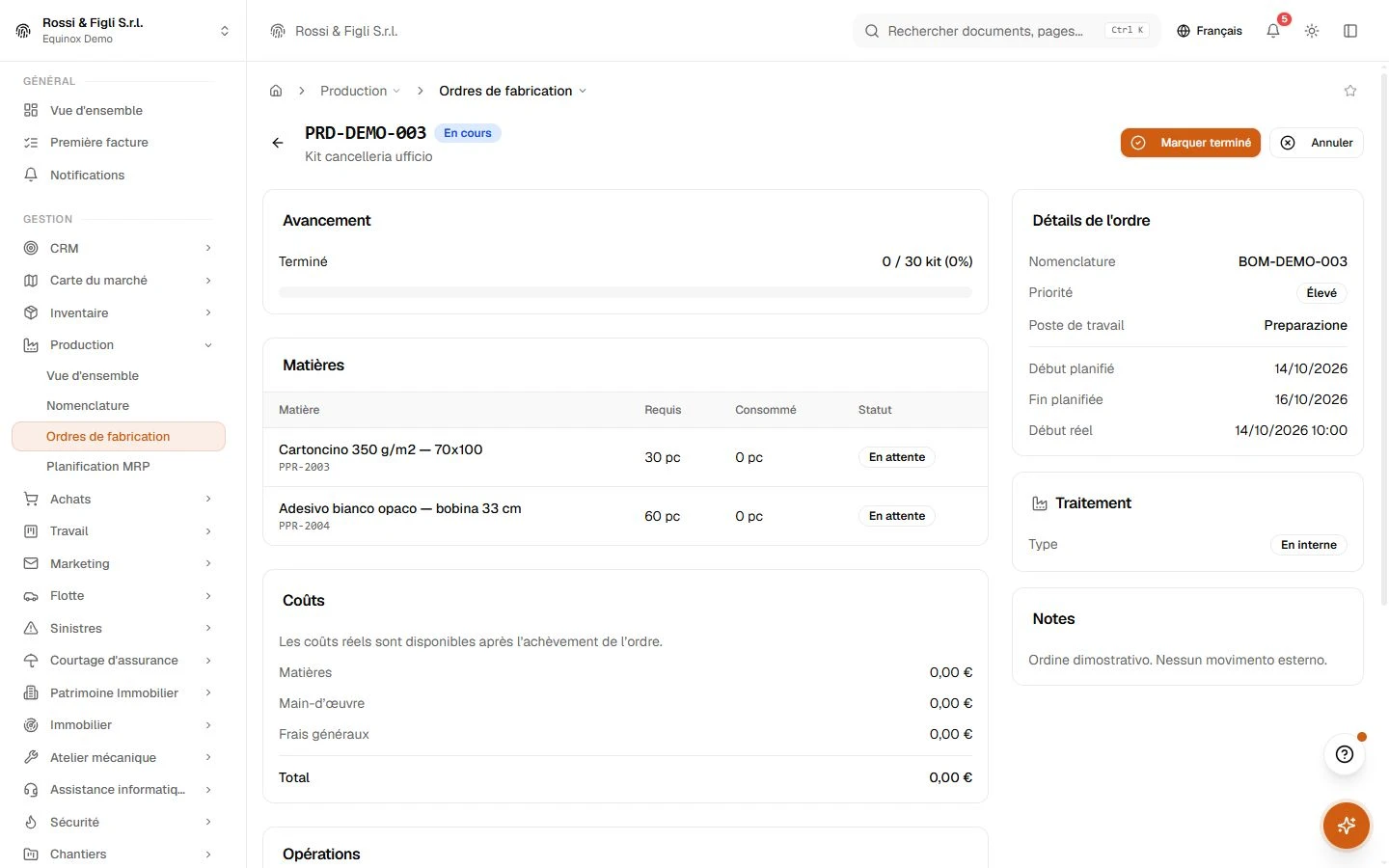
Task: Expand the Carte du marché section
Action: 118,281
